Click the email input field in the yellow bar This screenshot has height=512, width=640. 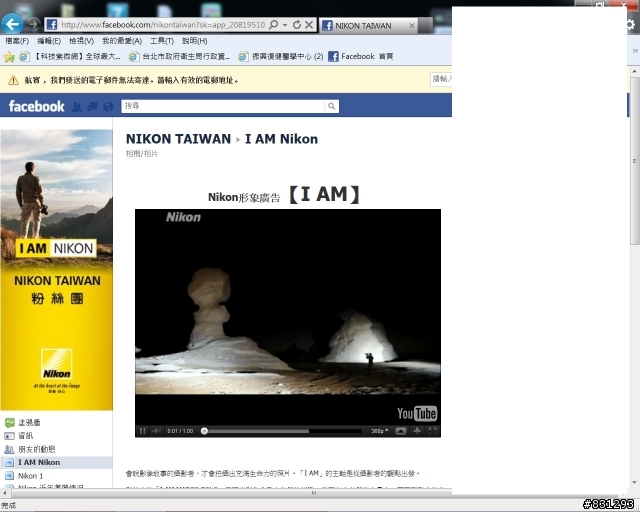click(441, 79)
